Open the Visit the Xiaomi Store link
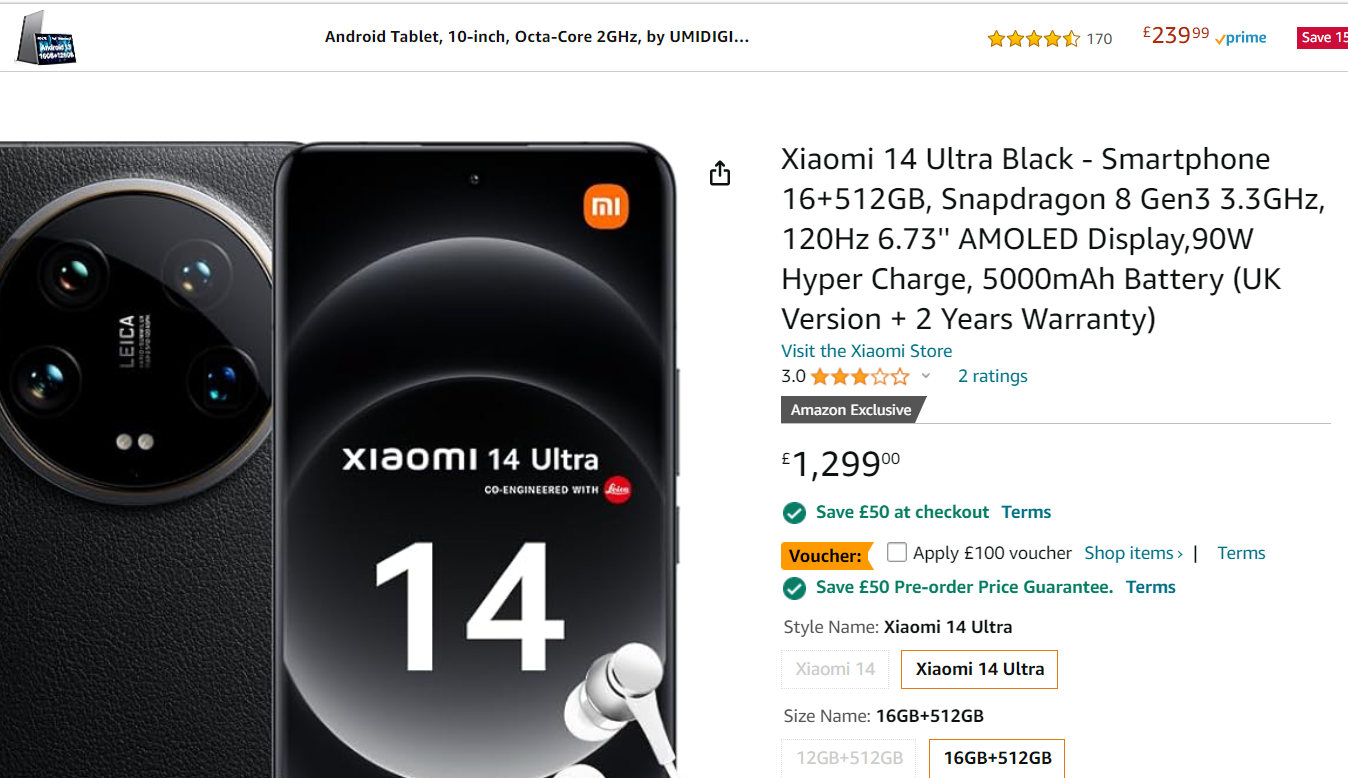Viewport: 1348px width, 778px height. [866, 351]
